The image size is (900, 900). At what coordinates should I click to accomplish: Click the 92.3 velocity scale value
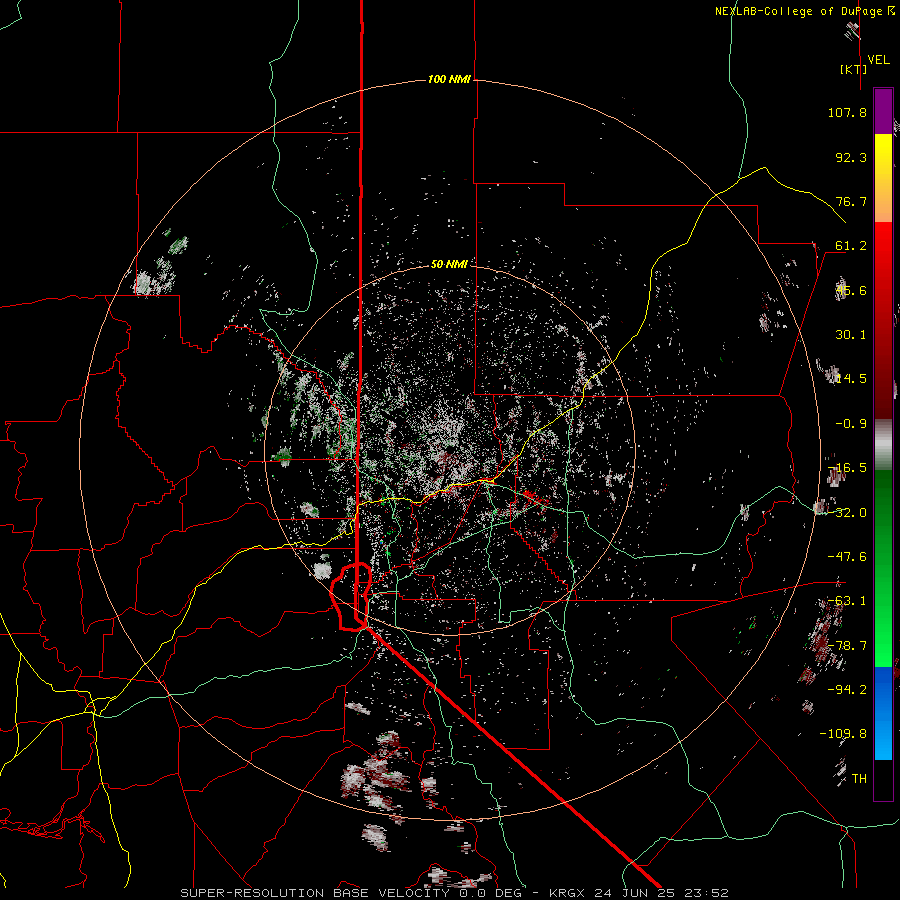click(851, 157)
